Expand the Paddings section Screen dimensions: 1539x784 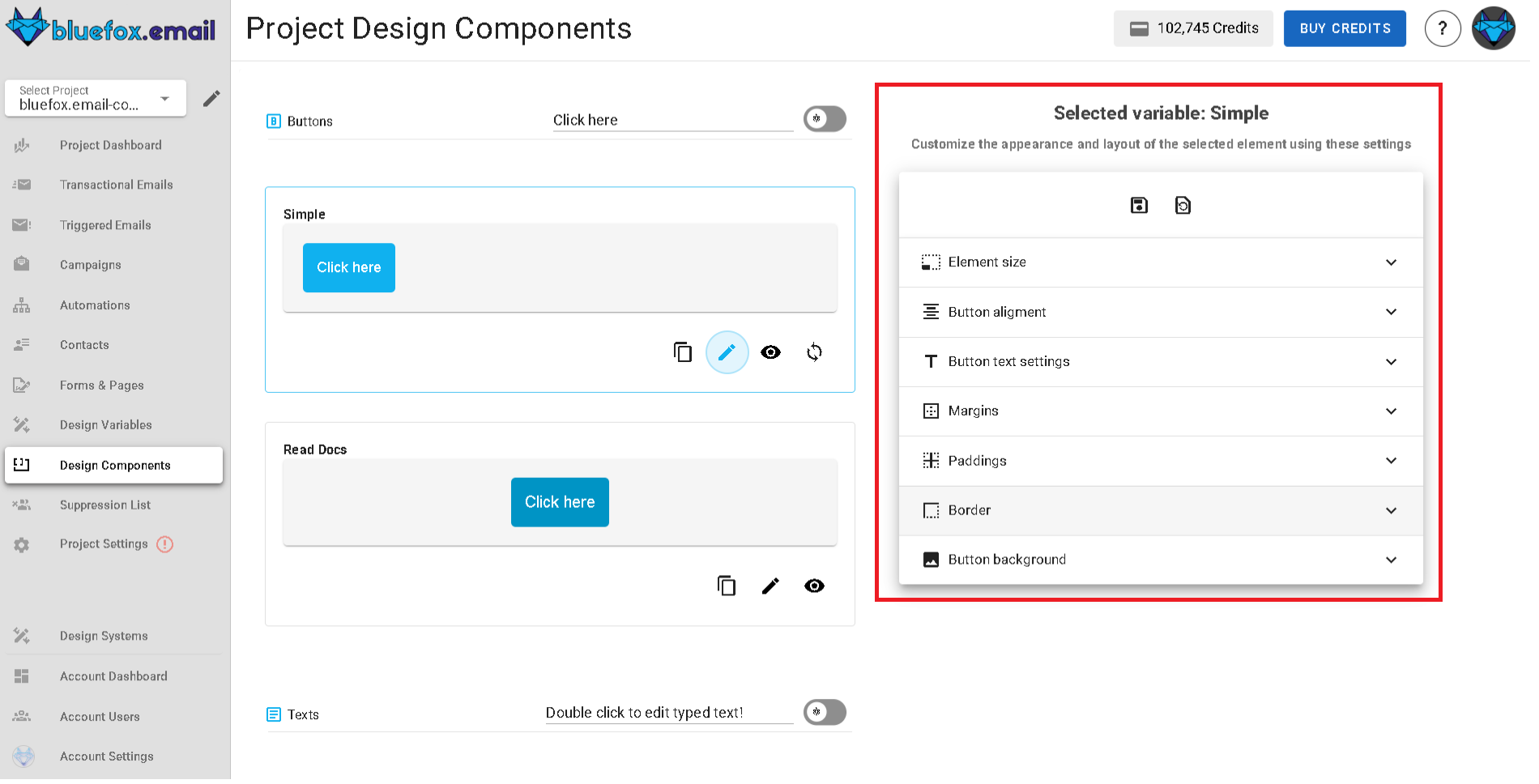pyautogui.click(x=1161, y=462)
